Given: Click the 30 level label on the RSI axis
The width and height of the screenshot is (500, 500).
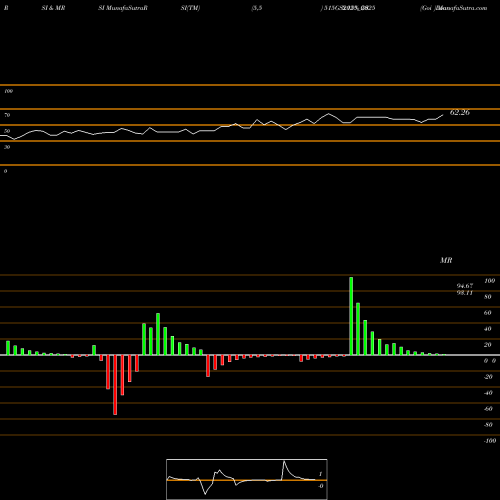Looking at the screenshot, I should click(x=7, y=147).
